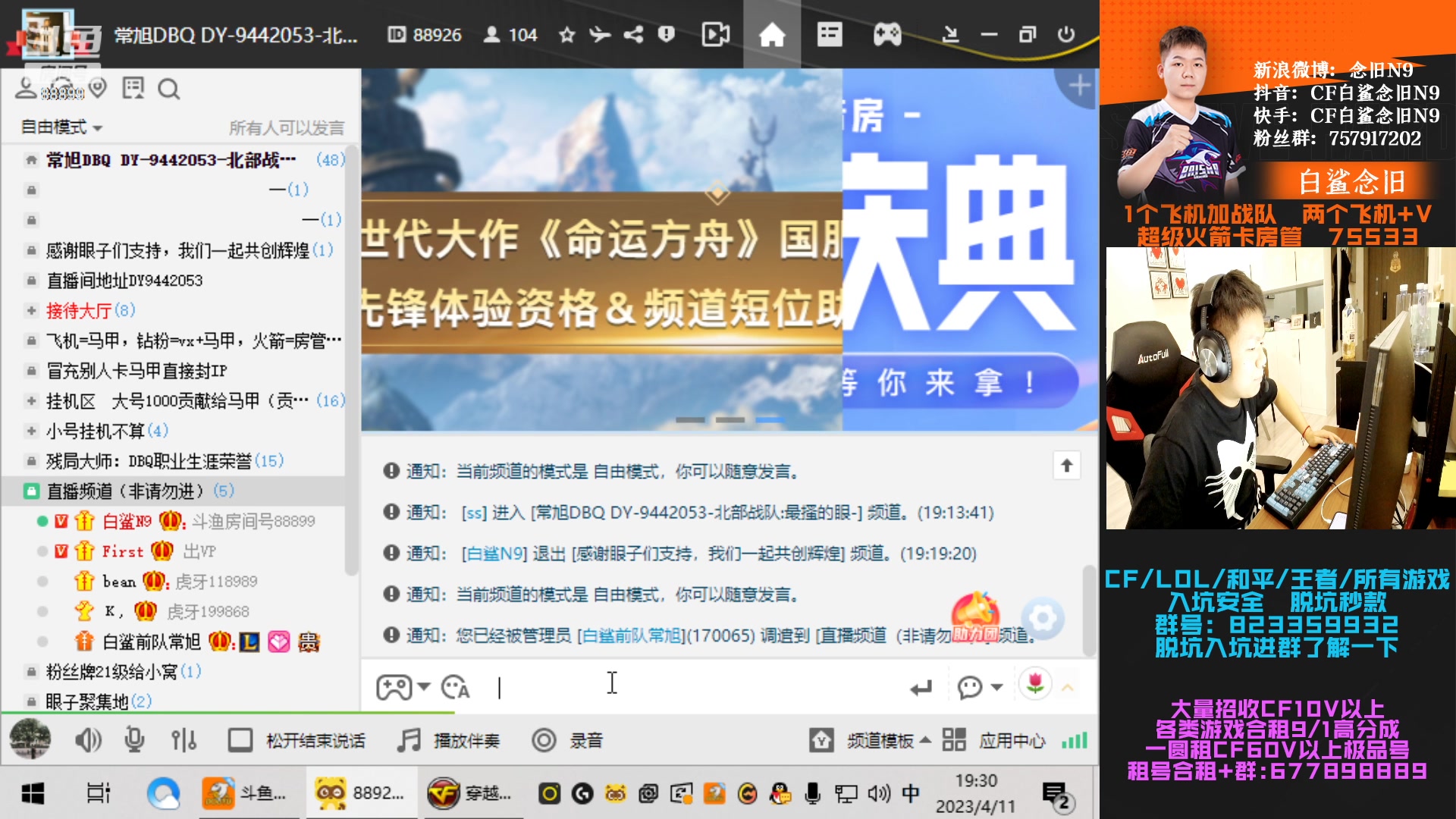Open the share icon in title bar

[633, 34]
